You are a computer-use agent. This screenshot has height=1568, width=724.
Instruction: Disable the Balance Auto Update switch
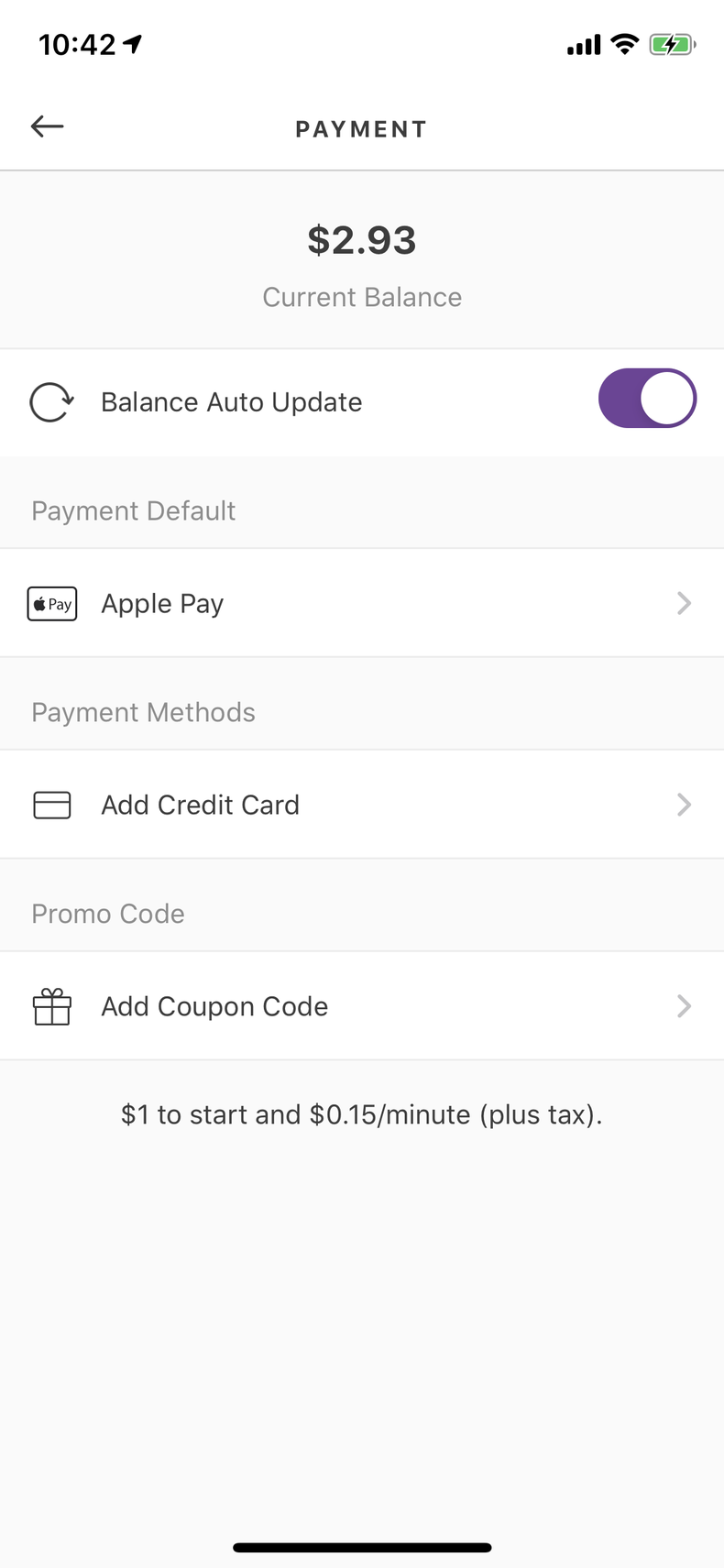click(647, 399)
